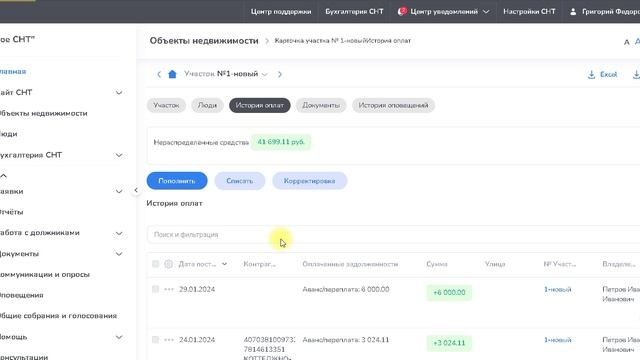Screen dimensions: 640x360
Task: Select the История оплат tab
Action: coord(260,105)
